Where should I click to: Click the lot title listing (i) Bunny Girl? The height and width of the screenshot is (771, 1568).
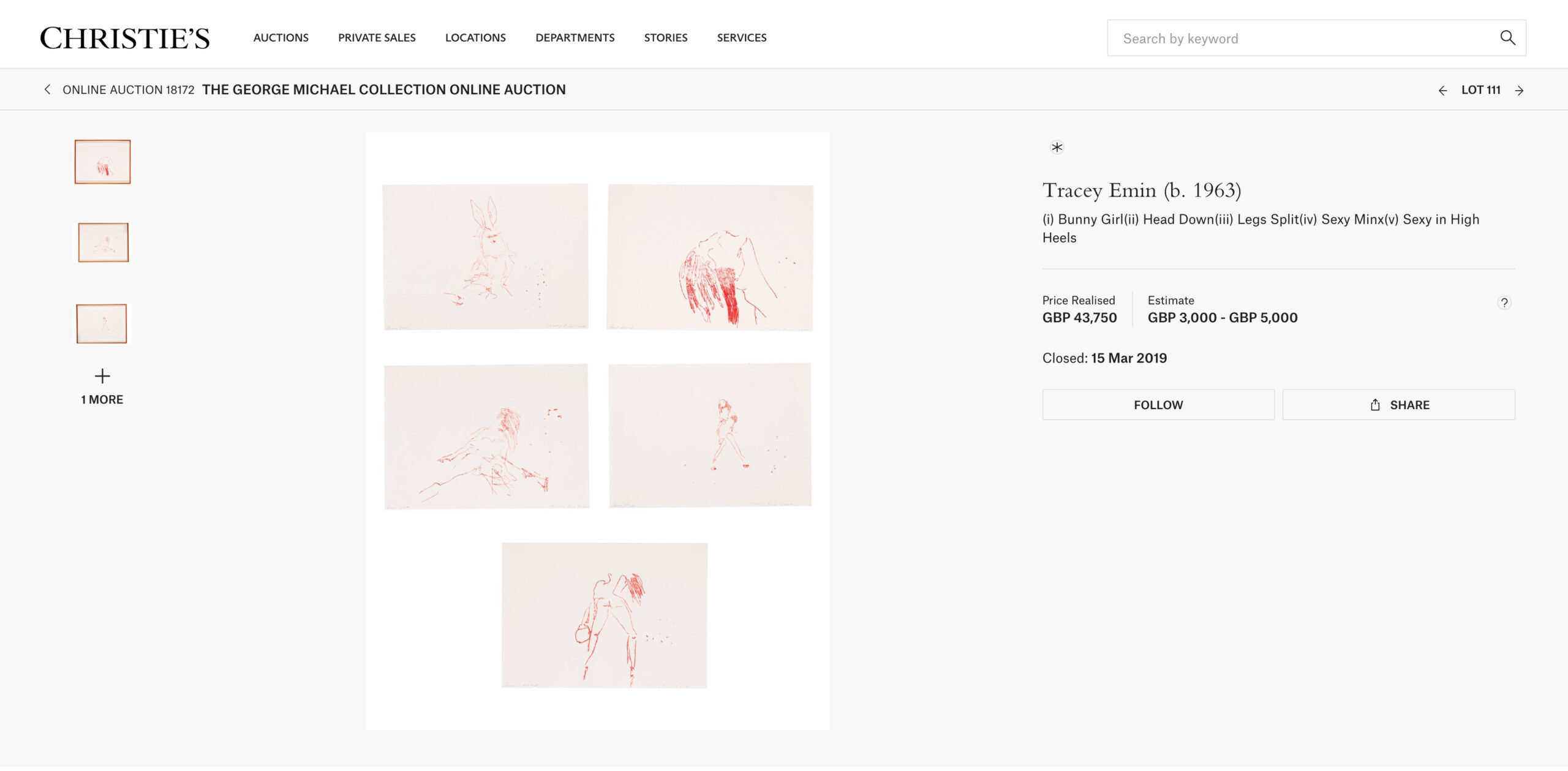(x=1261, y=228)
